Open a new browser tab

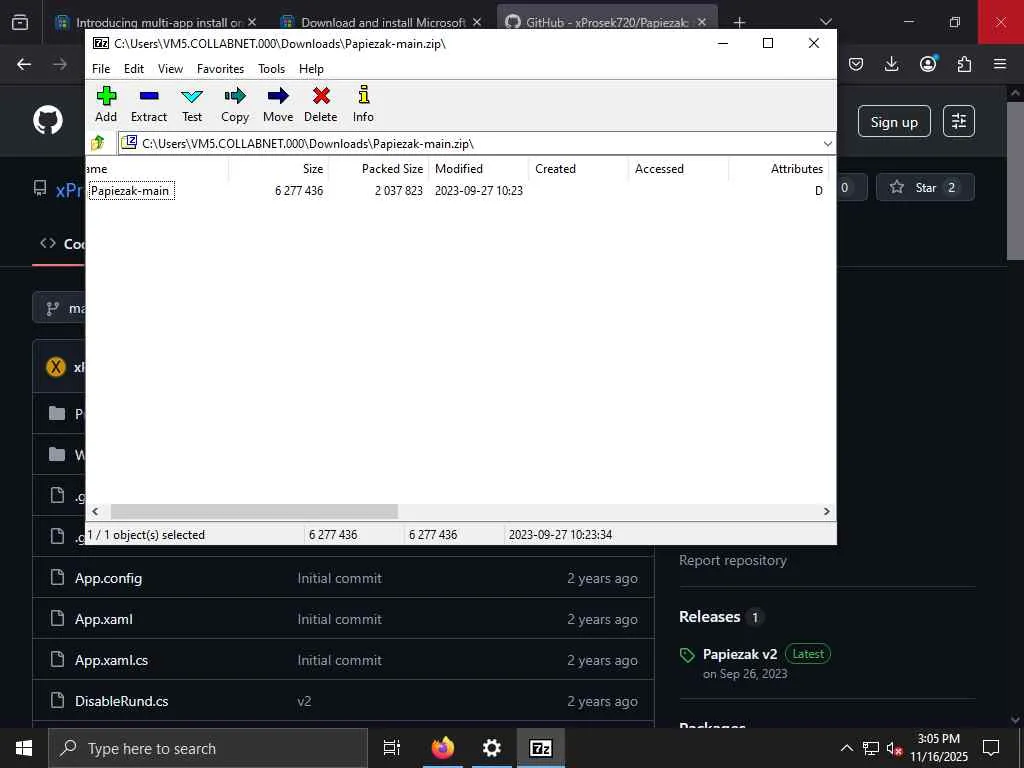(739, 22)
